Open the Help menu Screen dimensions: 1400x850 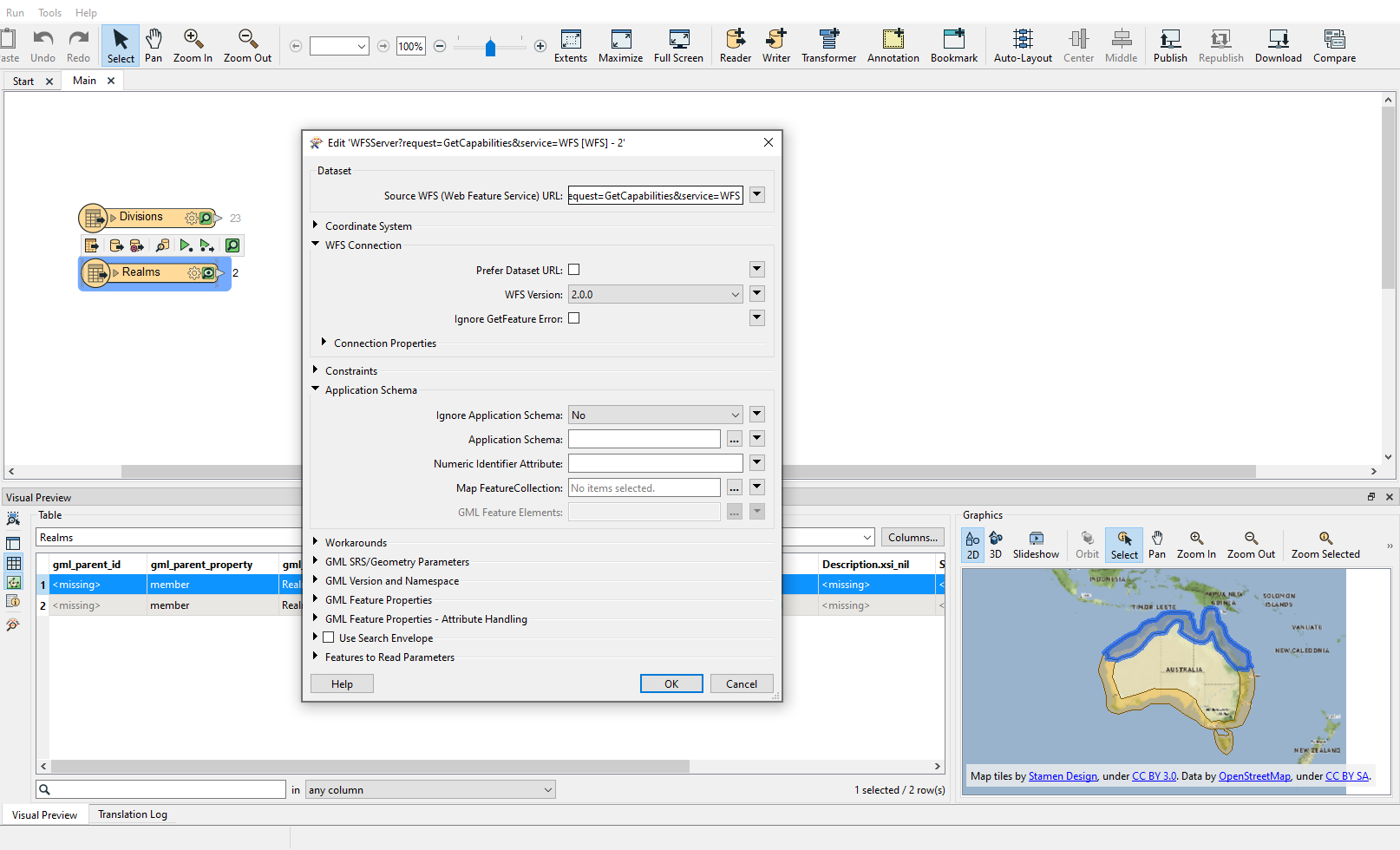point(86,13)
